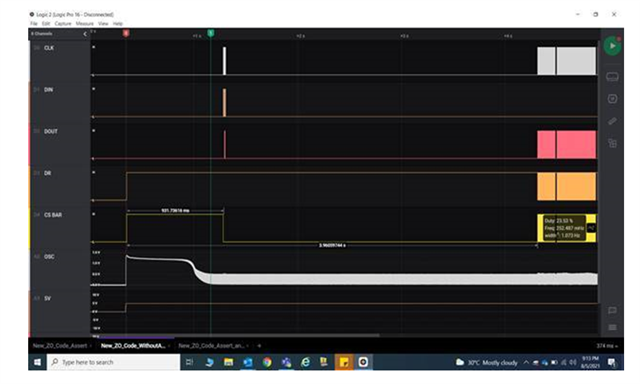Open the Device Settings panel icon
Screen dimensions: 640x384
[612, 77]
